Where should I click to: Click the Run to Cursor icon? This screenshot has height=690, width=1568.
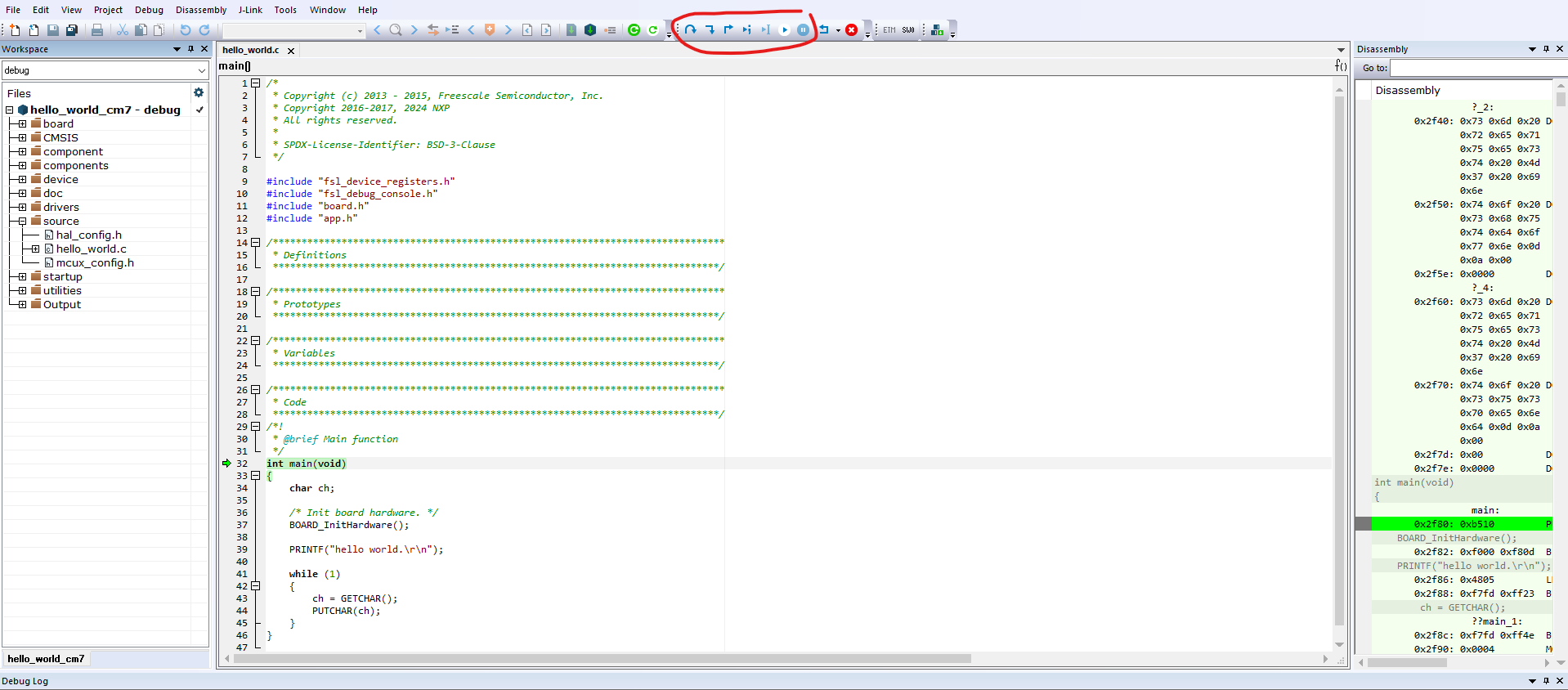[x=765, y=30]
